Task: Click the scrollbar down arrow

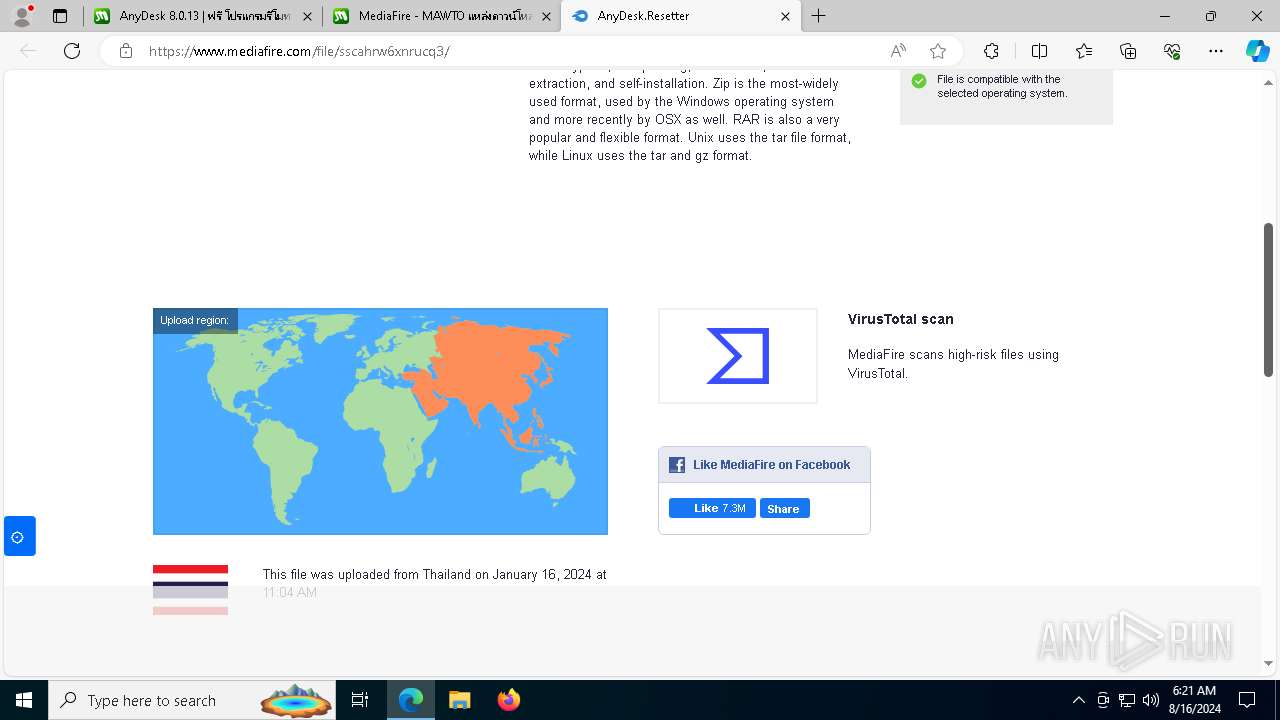Action: pos(1268,663)
